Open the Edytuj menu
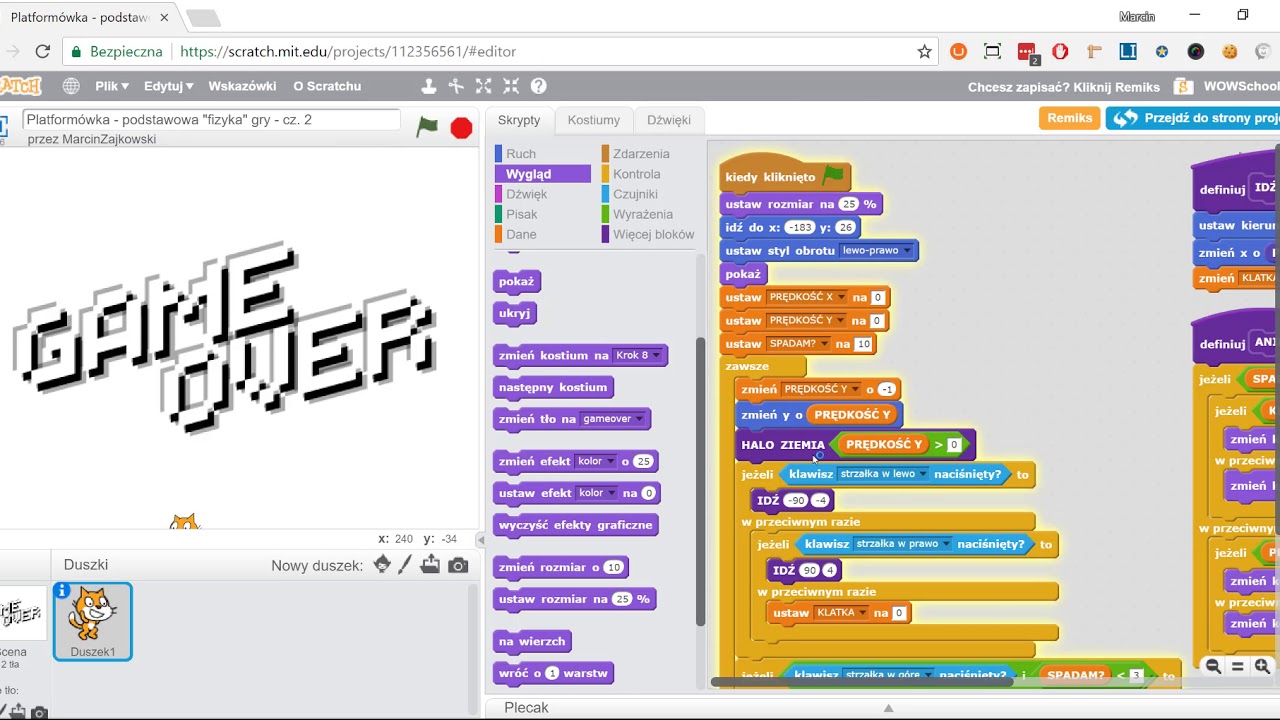 point(168,86)
